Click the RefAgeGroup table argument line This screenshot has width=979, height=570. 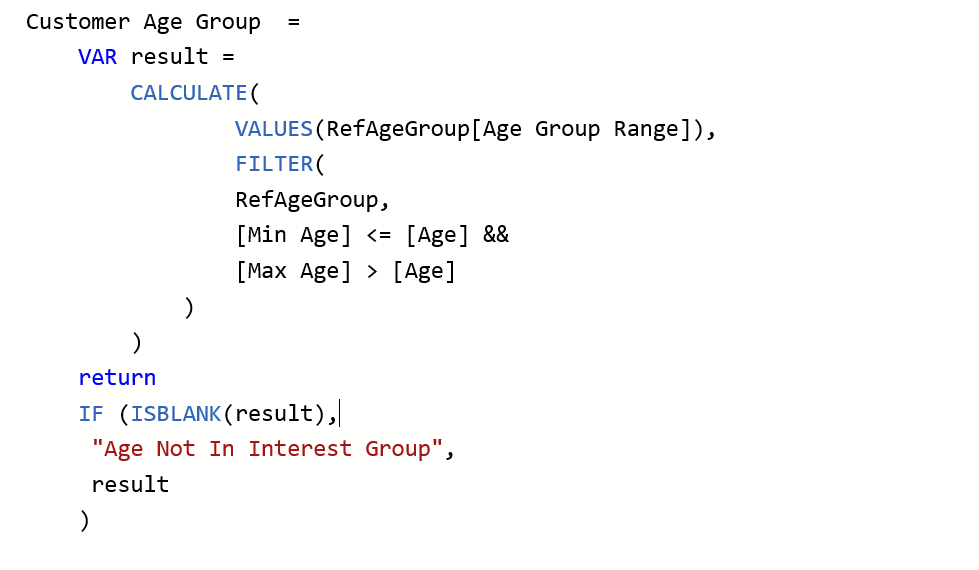coord(312,200)
